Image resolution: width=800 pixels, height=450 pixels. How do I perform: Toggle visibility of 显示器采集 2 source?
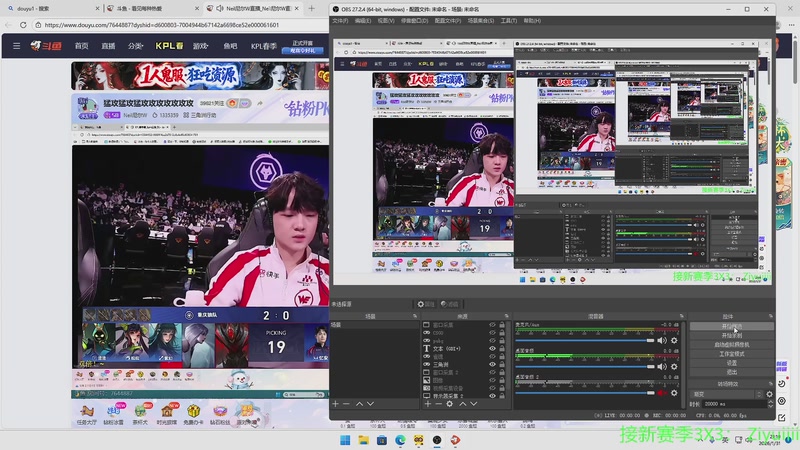[x=492, y=395]
